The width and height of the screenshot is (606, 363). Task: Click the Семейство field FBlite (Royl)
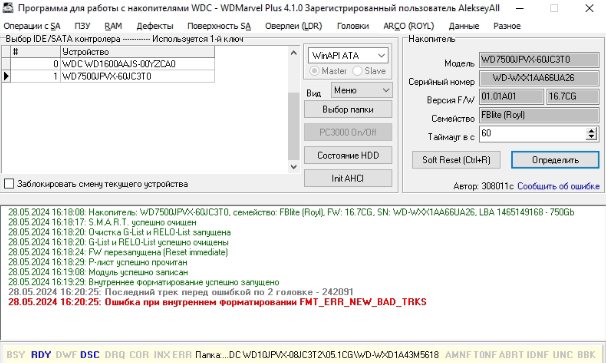click(539, 115)
